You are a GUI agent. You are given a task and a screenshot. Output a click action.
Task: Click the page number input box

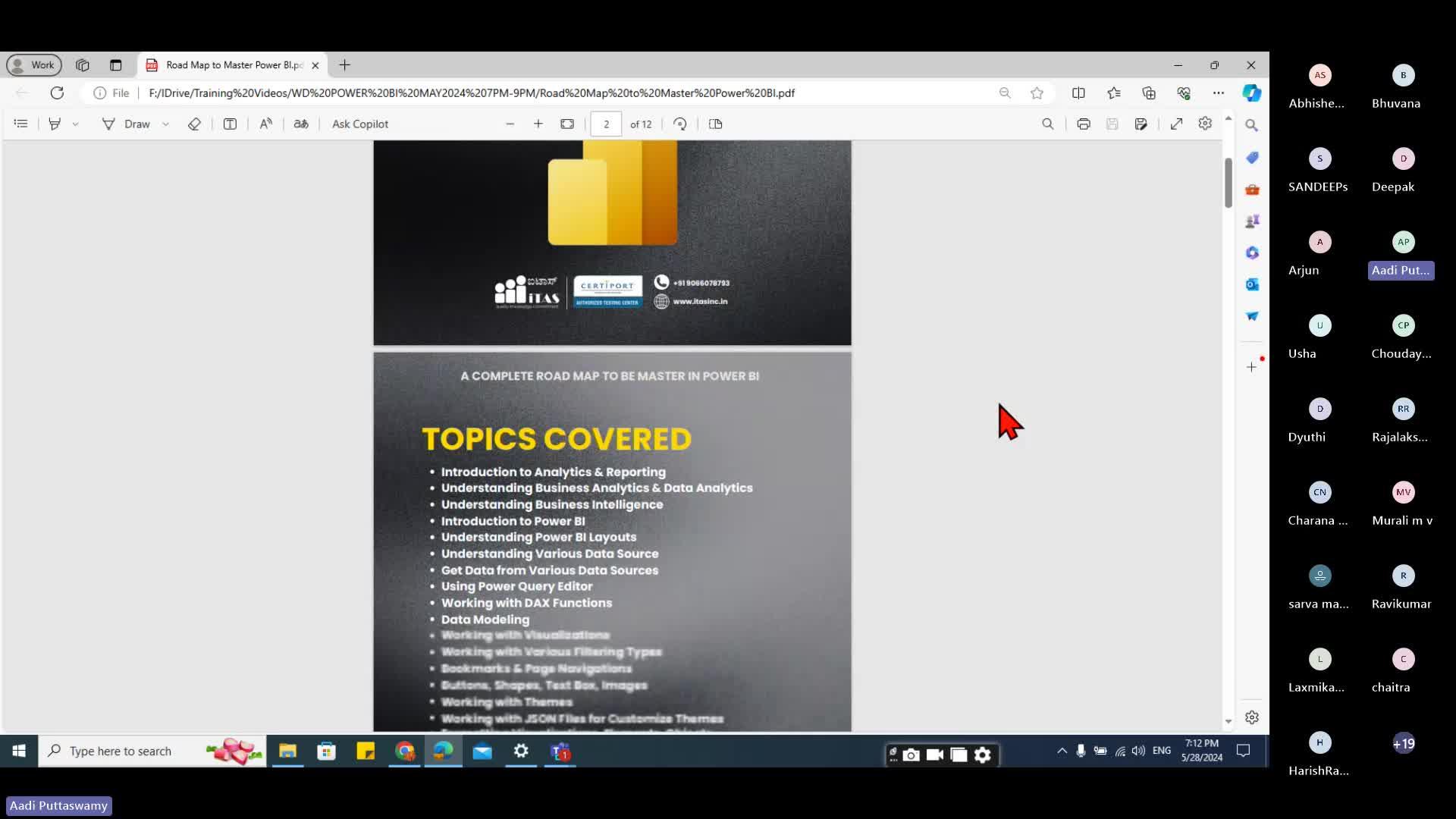coord(606,124)
